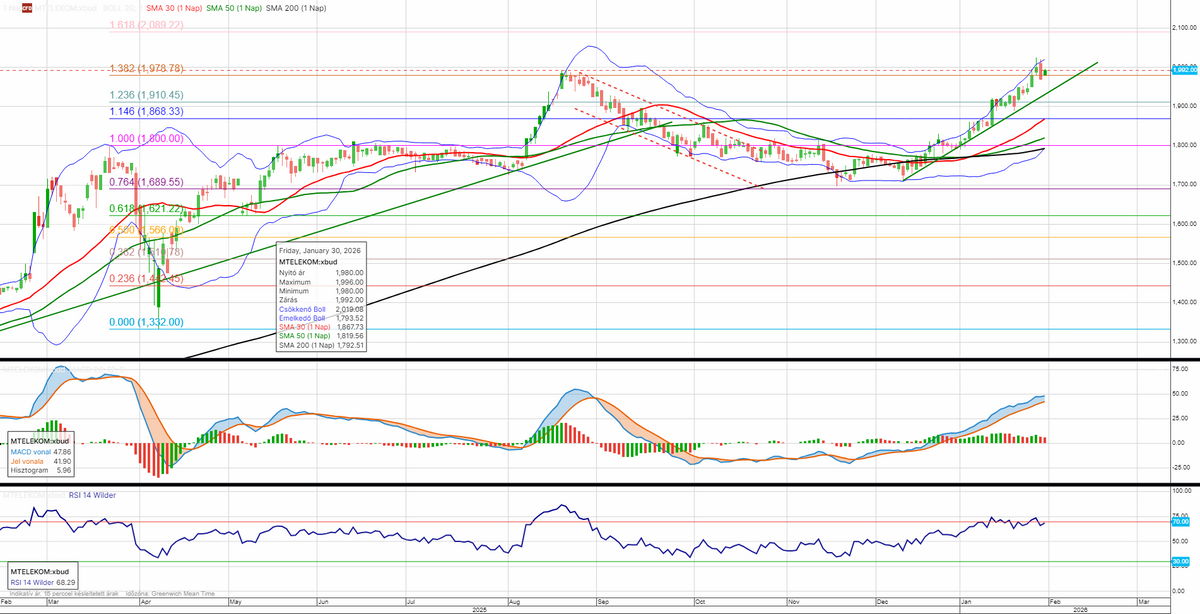Viewport: 1200px width, 614px height.
Task: Click the dark red CFD badge icon
Action: click(25, 8)
